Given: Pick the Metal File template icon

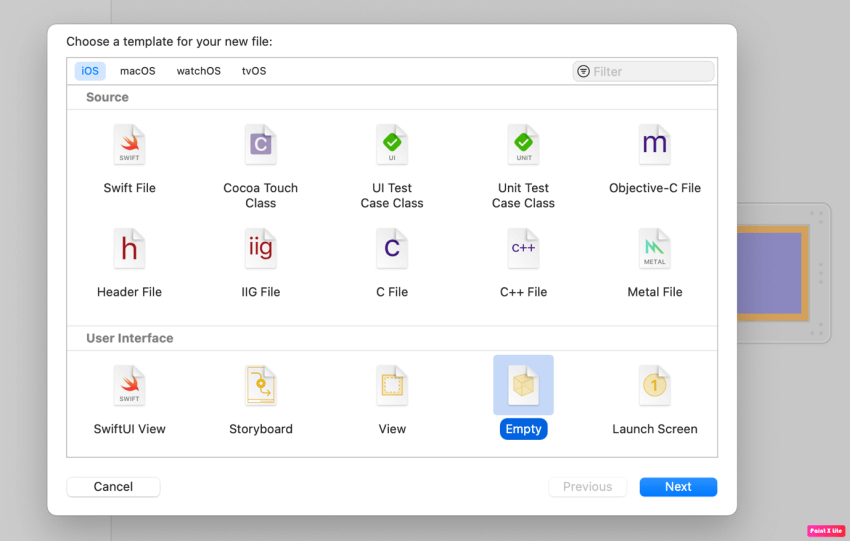Looking at the screenshot, I should point(655,248).
